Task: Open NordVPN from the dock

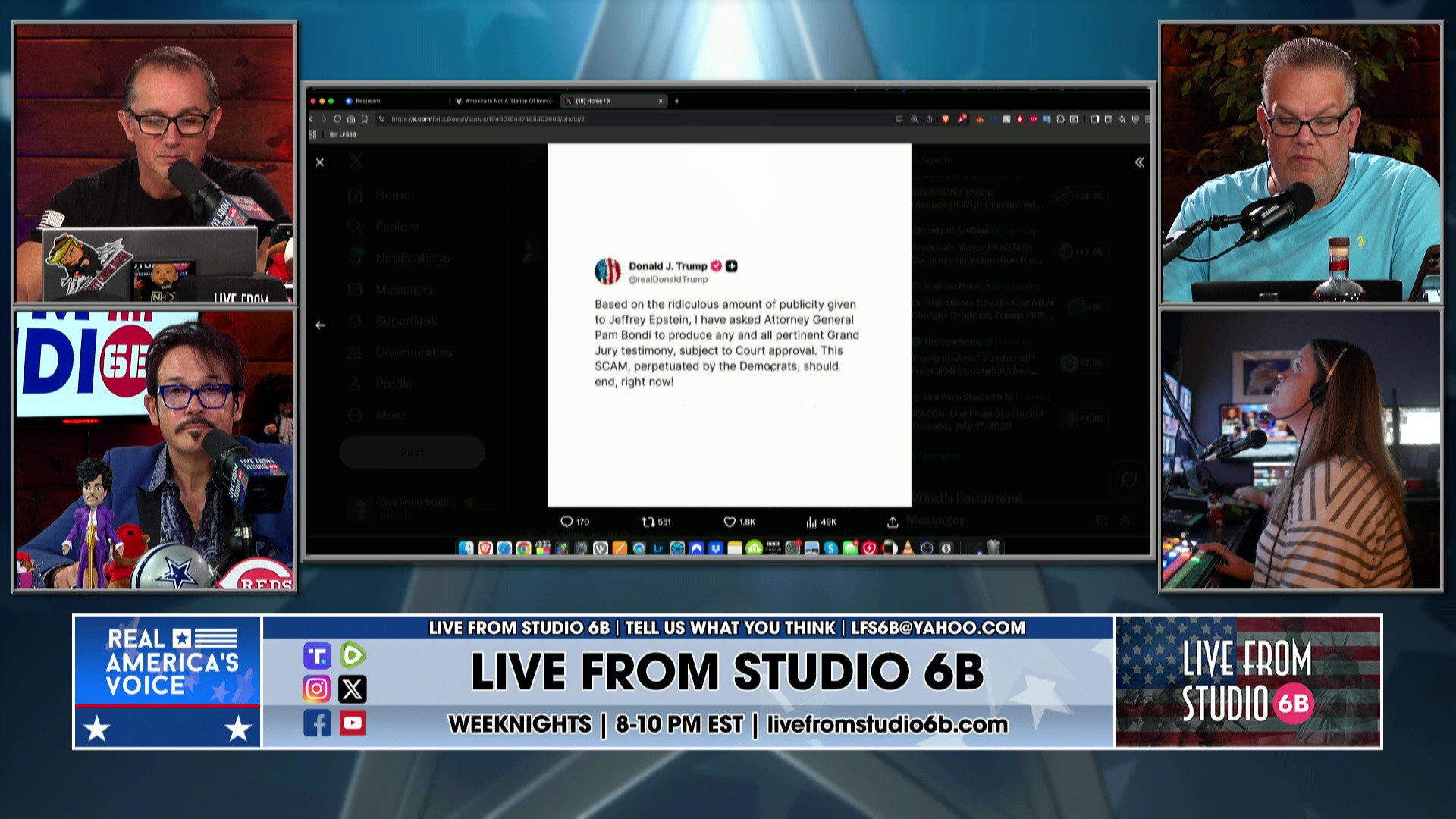Action: tap(696, 548)
